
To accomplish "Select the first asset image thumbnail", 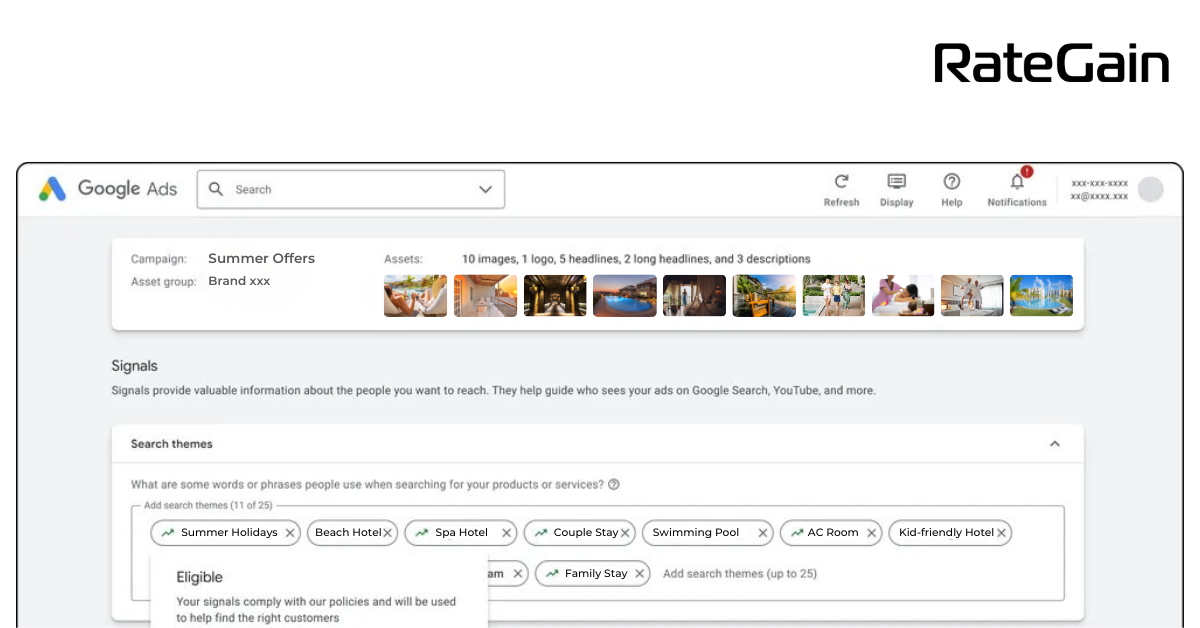I will click(415, 296).
